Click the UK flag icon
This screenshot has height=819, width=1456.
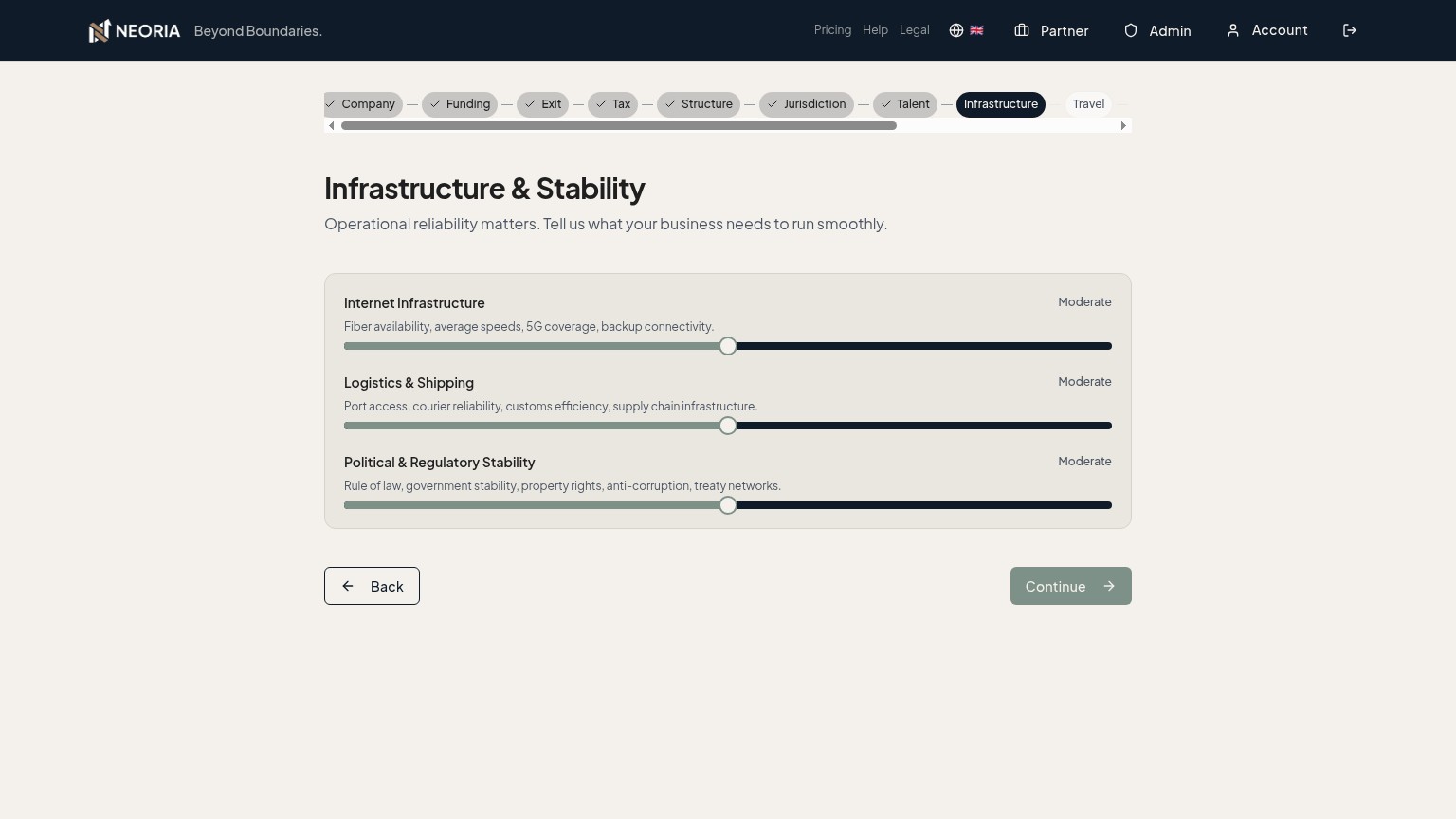click(x=976, y=30)
